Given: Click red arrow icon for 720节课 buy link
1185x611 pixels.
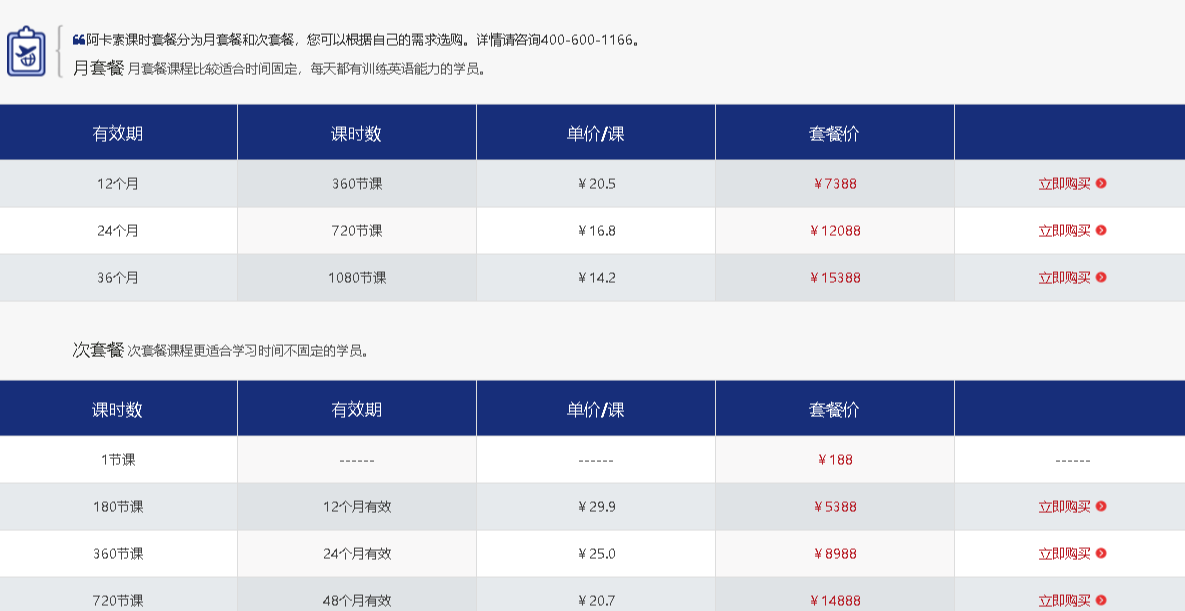Looking at the screenshot, I should click(x=1101, y=598).
